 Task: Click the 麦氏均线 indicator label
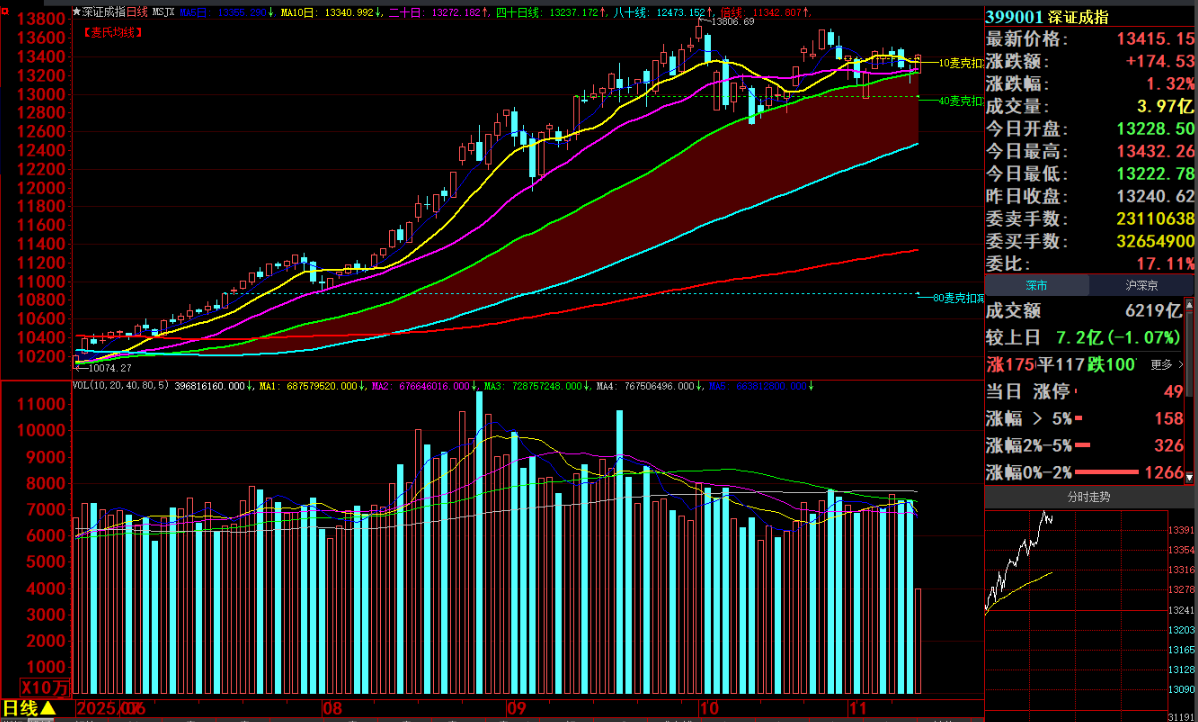108,32
